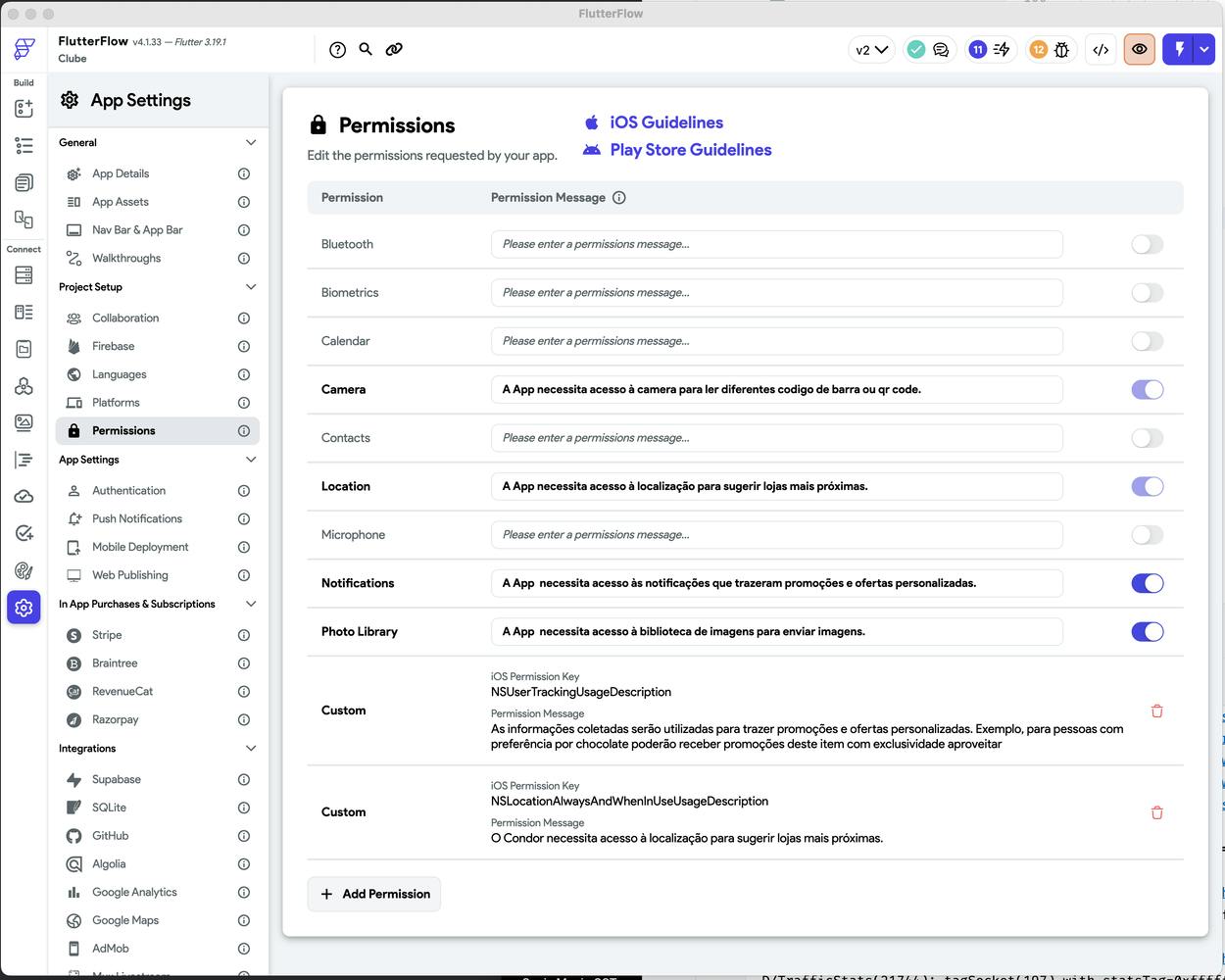
Task: Open the developer code view icon
Action: pyautogui.click(x=1101, y=49)
